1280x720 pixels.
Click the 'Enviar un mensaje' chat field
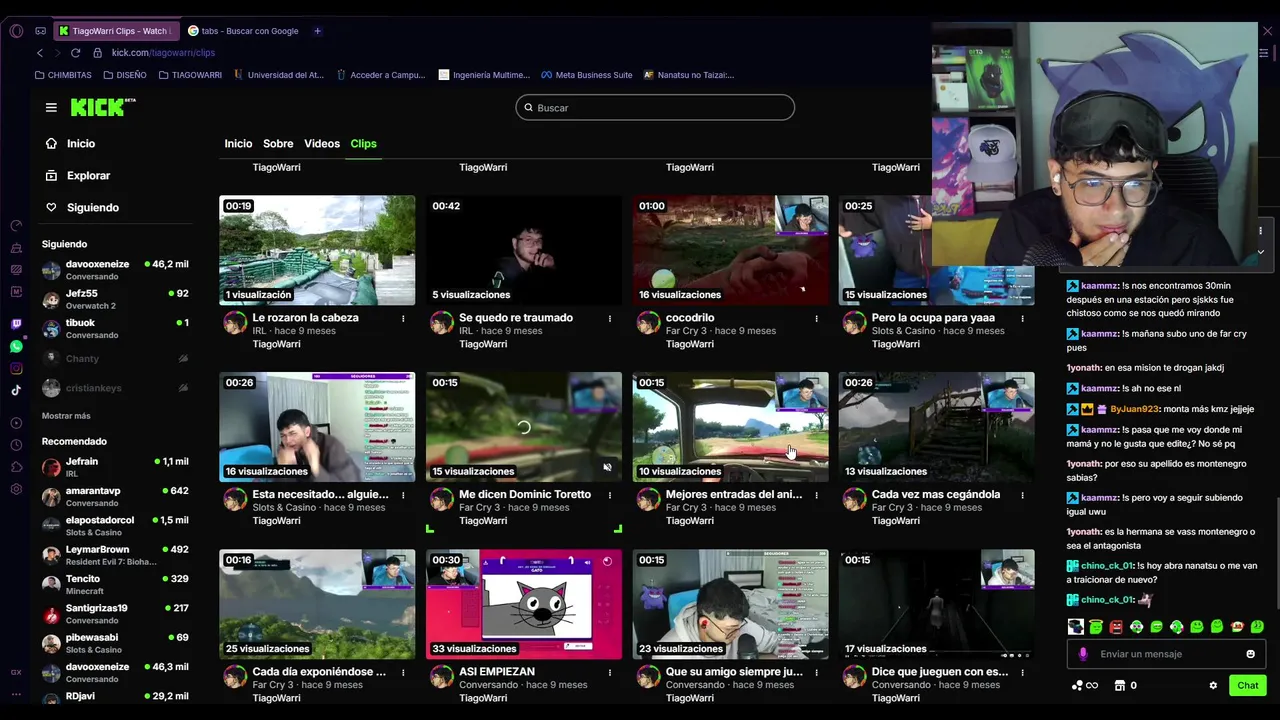coord(1167,654)
